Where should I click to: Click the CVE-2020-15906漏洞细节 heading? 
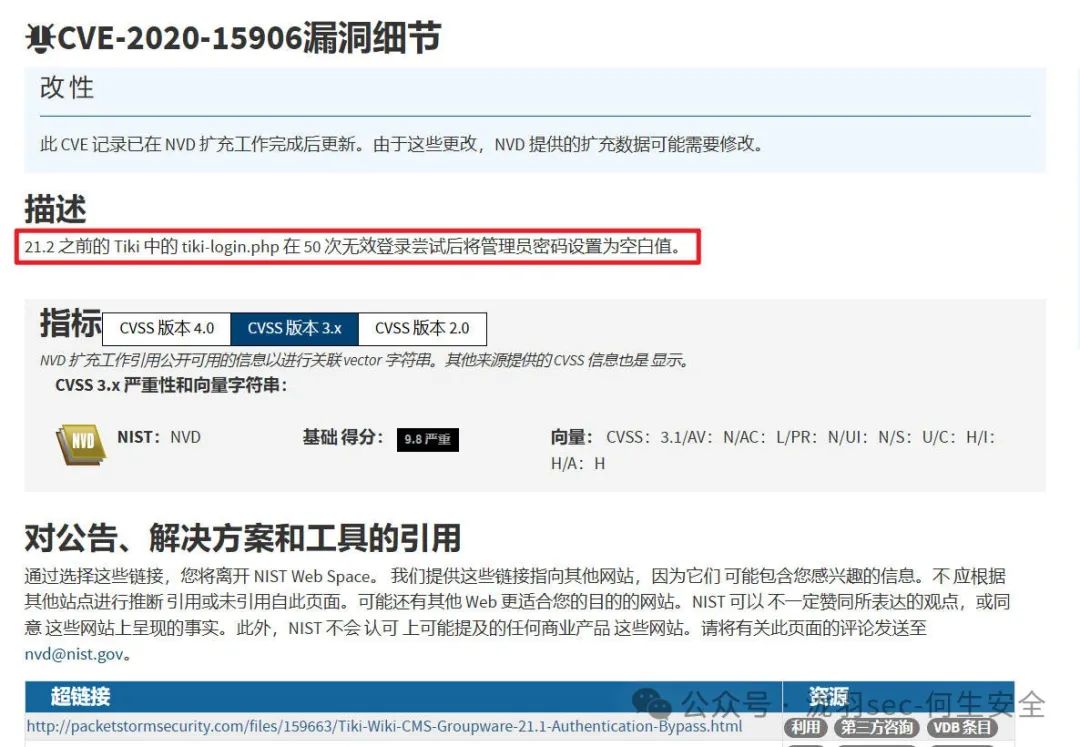(x=249, y=38)
